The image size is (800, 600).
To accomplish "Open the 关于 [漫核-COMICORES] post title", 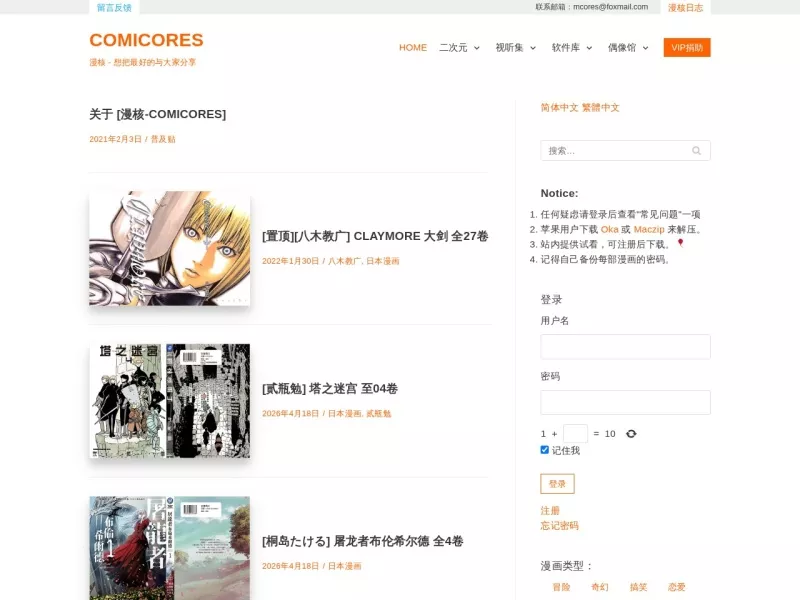I will (x=158, y=114).
